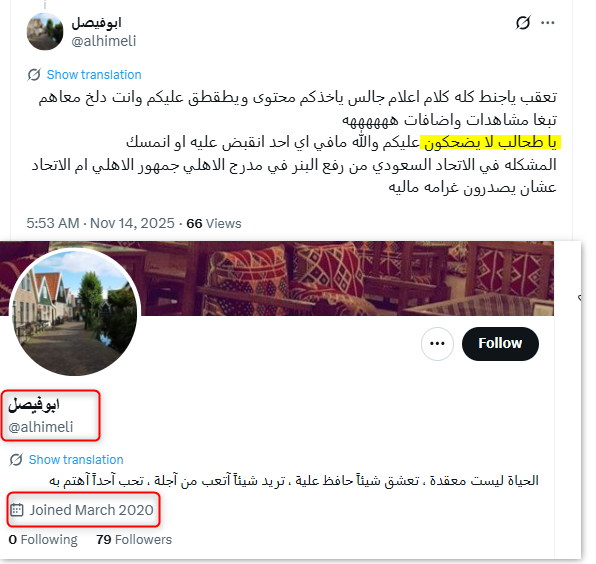This screenshot has height=564, width=596.
Task: Click the Grok translate icon above tweet
Action: point(34,74)
